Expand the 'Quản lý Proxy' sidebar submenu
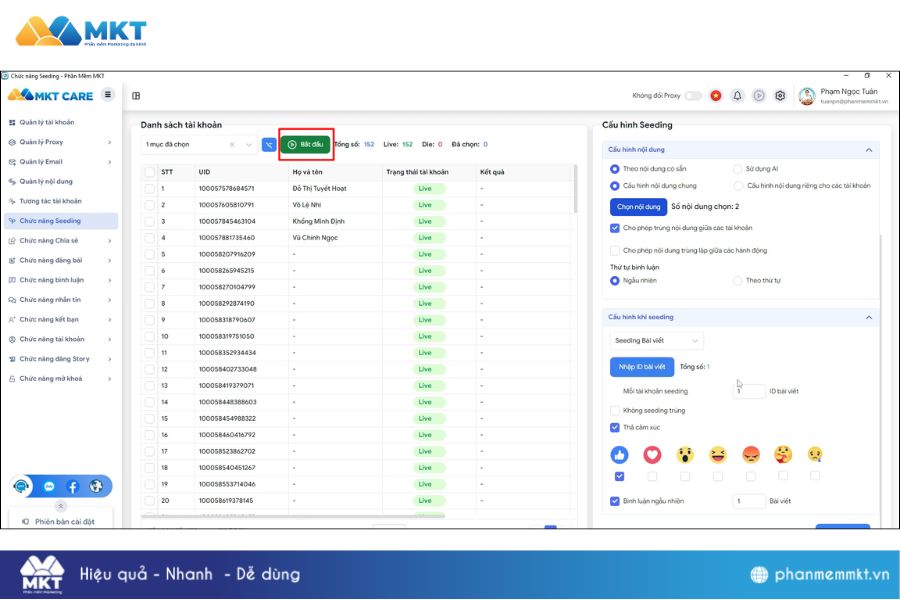Viewport: 900px width, 600px height. [x=109, y=142]
